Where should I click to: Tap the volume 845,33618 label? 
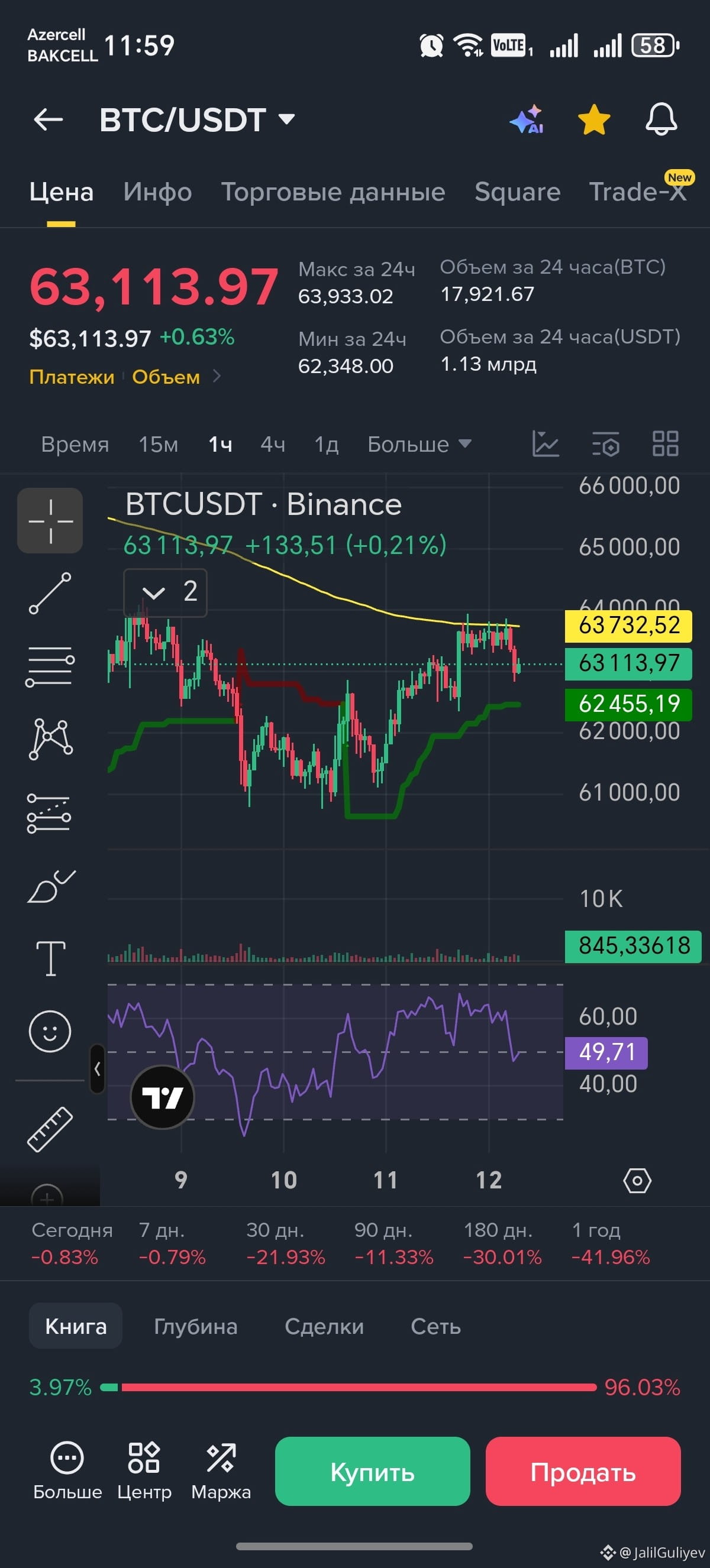pyautogui.click(x=633, y=946)
